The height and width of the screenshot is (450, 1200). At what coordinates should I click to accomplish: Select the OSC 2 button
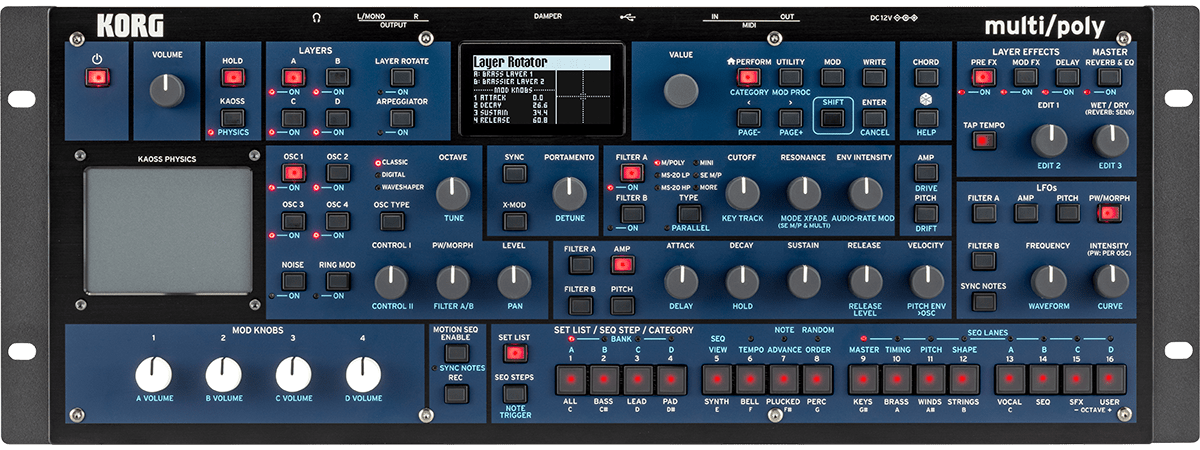point(337,172)
